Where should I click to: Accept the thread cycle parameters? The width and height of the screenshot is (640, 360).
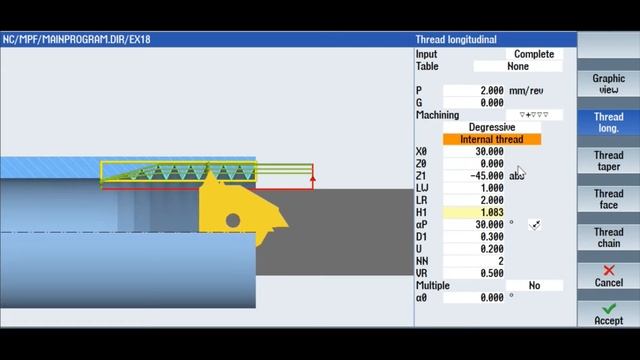(x=609, y=314)
